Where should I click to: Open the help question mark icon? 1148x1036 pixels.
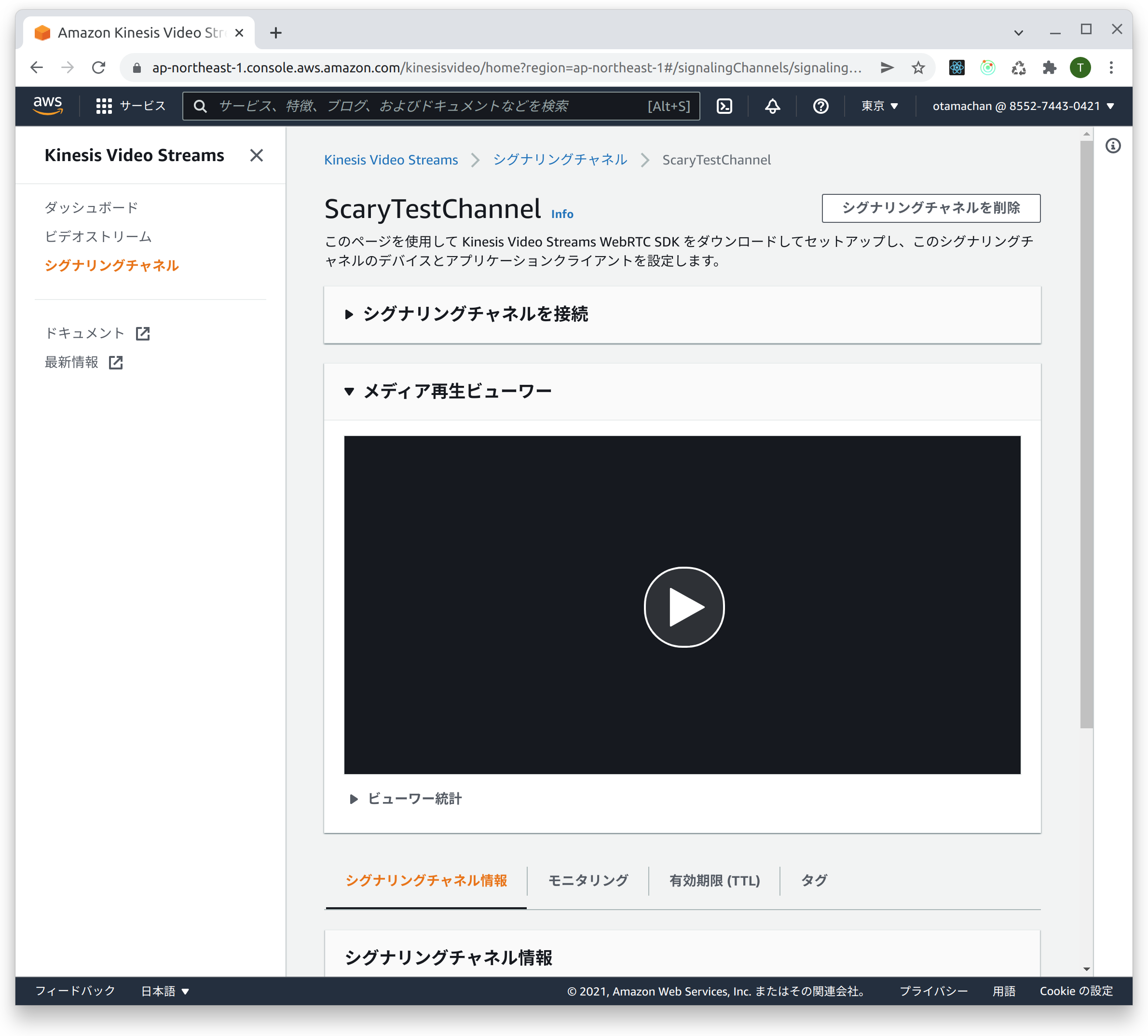tap(820, 106)
